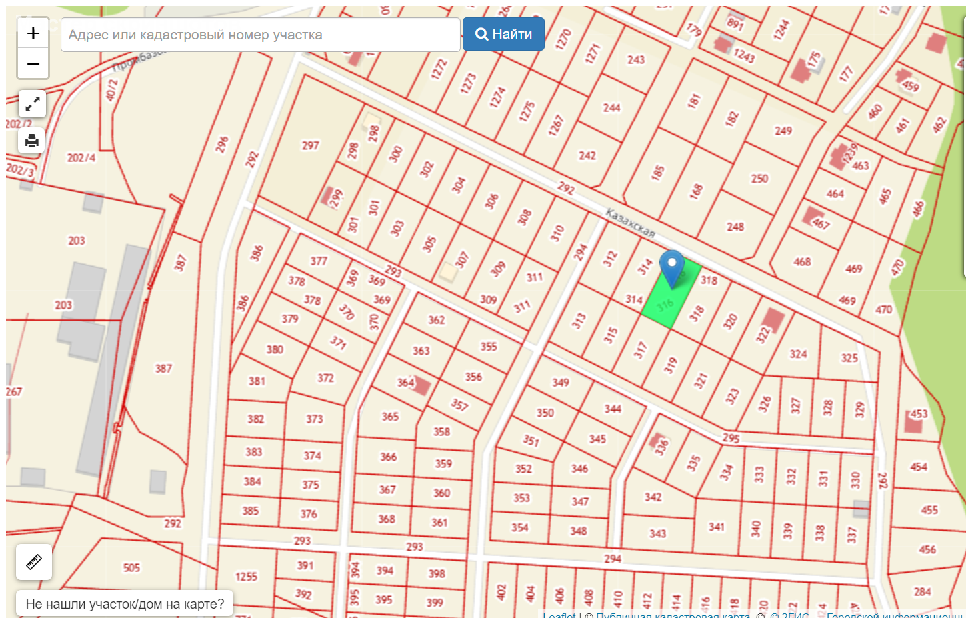The width and height of the screenshot is (966, 618).
Task: Select parcel 356
Action: point(473,377)
